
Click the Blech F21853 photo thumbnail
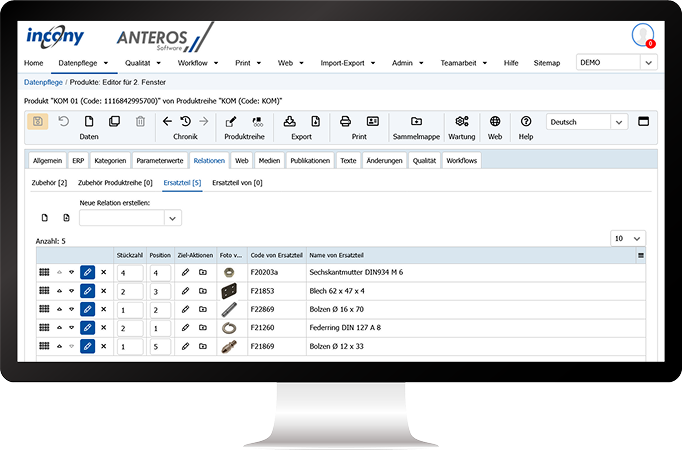tap(229, 291)
